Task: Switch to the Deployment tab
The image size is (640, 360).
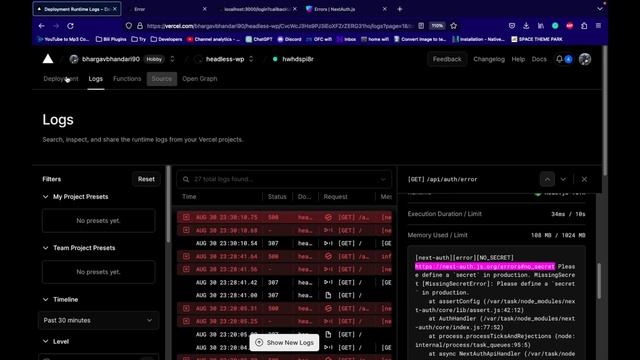Action: [x=61, y=79]
